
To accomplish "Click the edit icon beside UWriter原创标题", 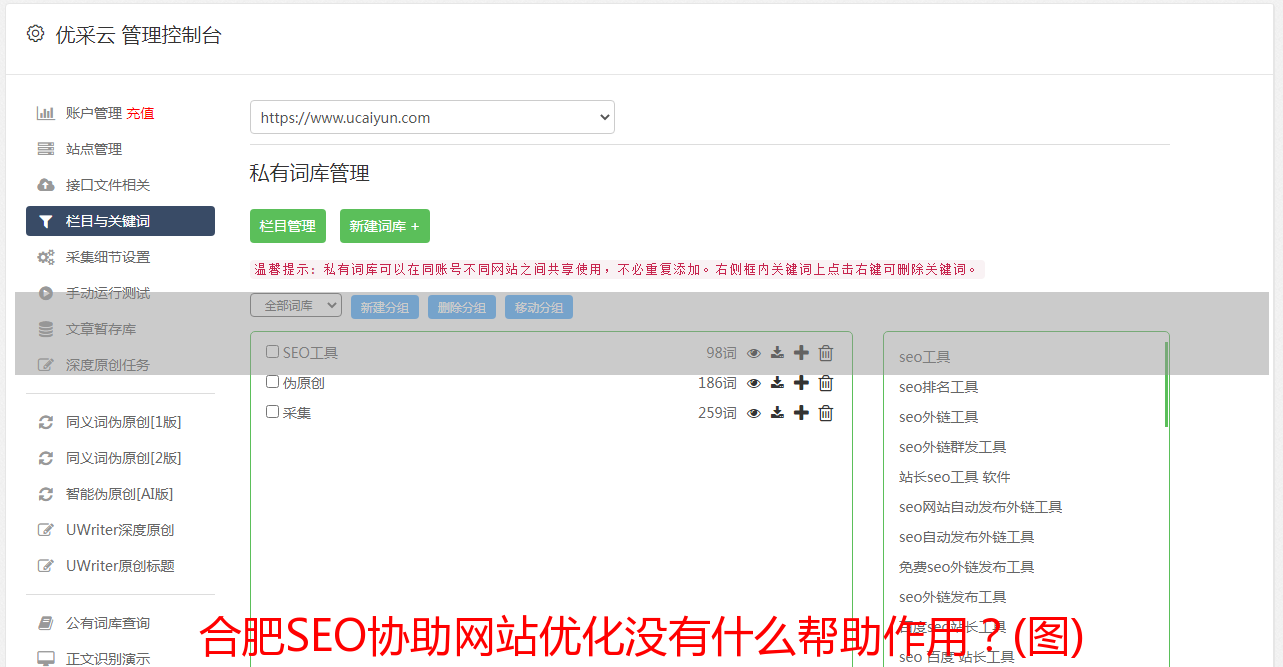I will [45, 566].
